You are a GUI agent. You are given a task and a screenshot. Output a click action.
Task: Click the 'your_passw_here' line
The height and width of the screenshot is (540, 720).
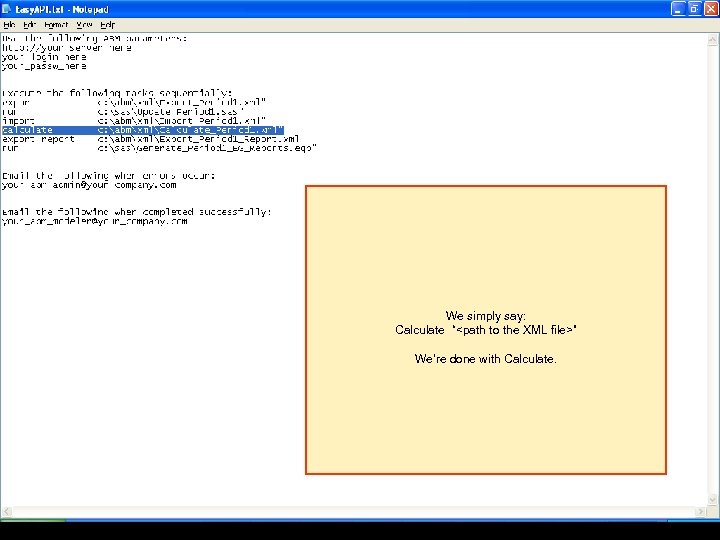(x=44, y=66)
